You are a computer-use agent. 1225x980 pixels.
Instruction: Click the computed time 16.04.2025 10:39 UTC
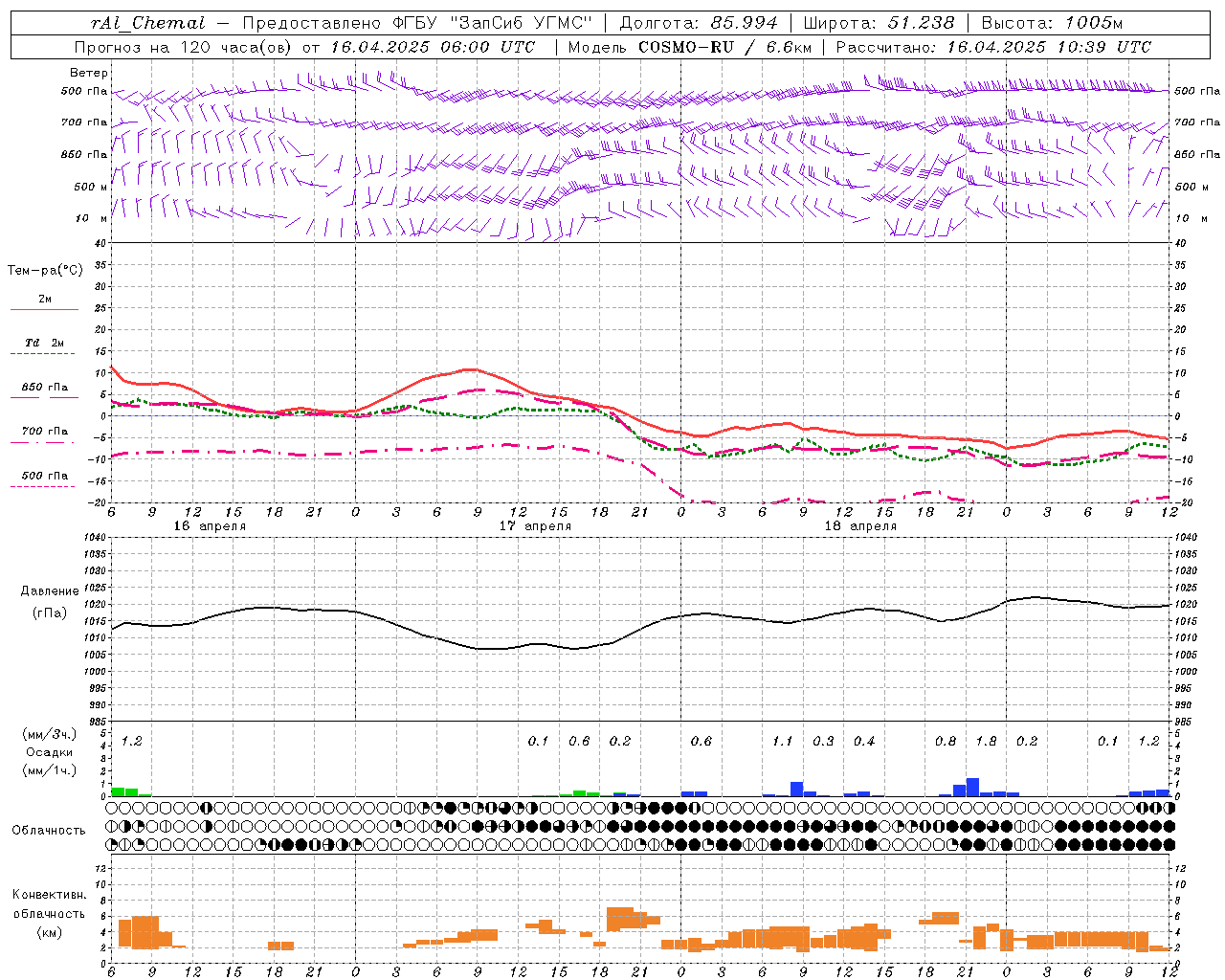[1049, 47]
